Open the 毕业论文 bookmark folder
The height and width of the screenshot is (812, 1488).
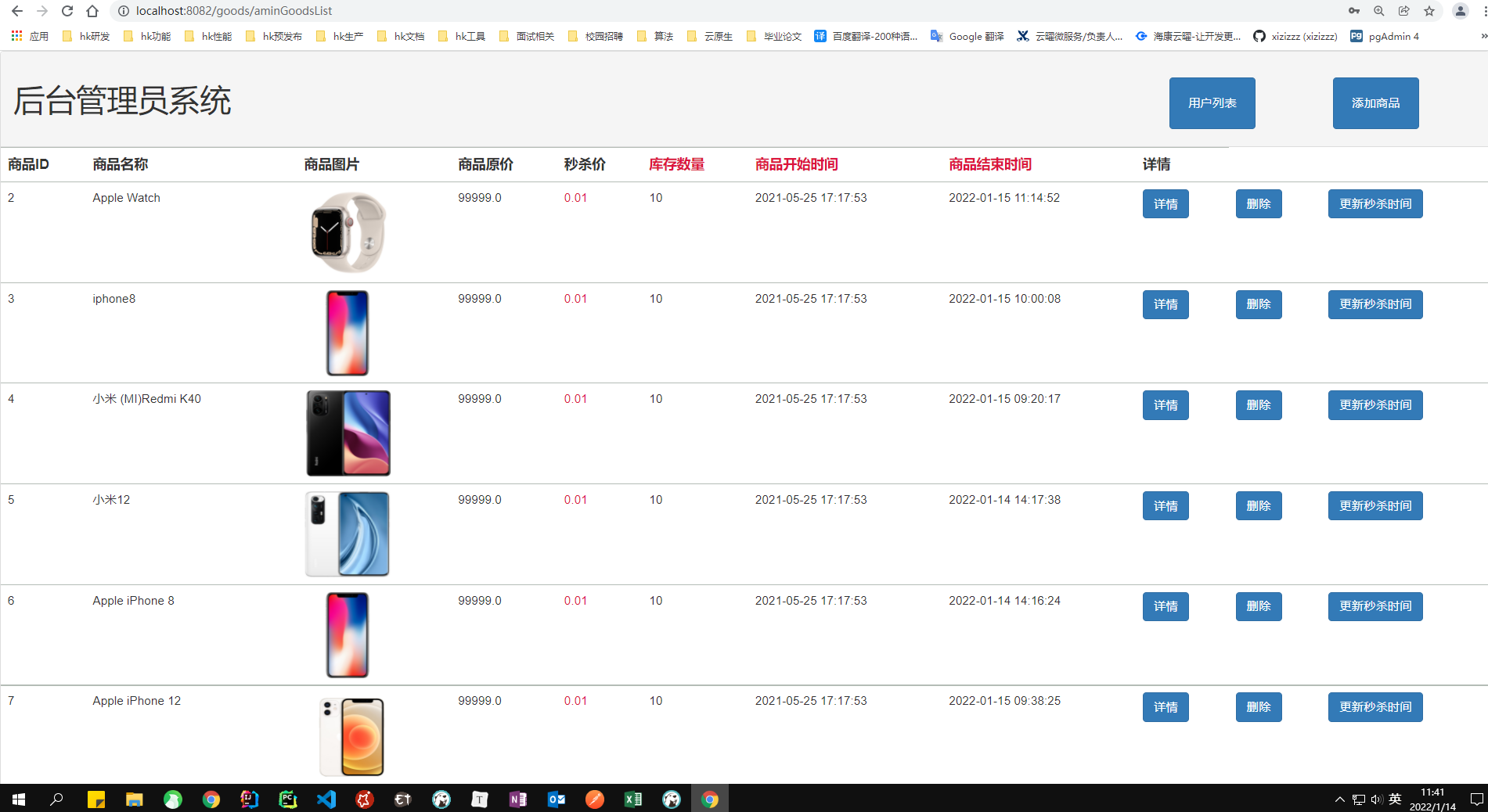774,36
